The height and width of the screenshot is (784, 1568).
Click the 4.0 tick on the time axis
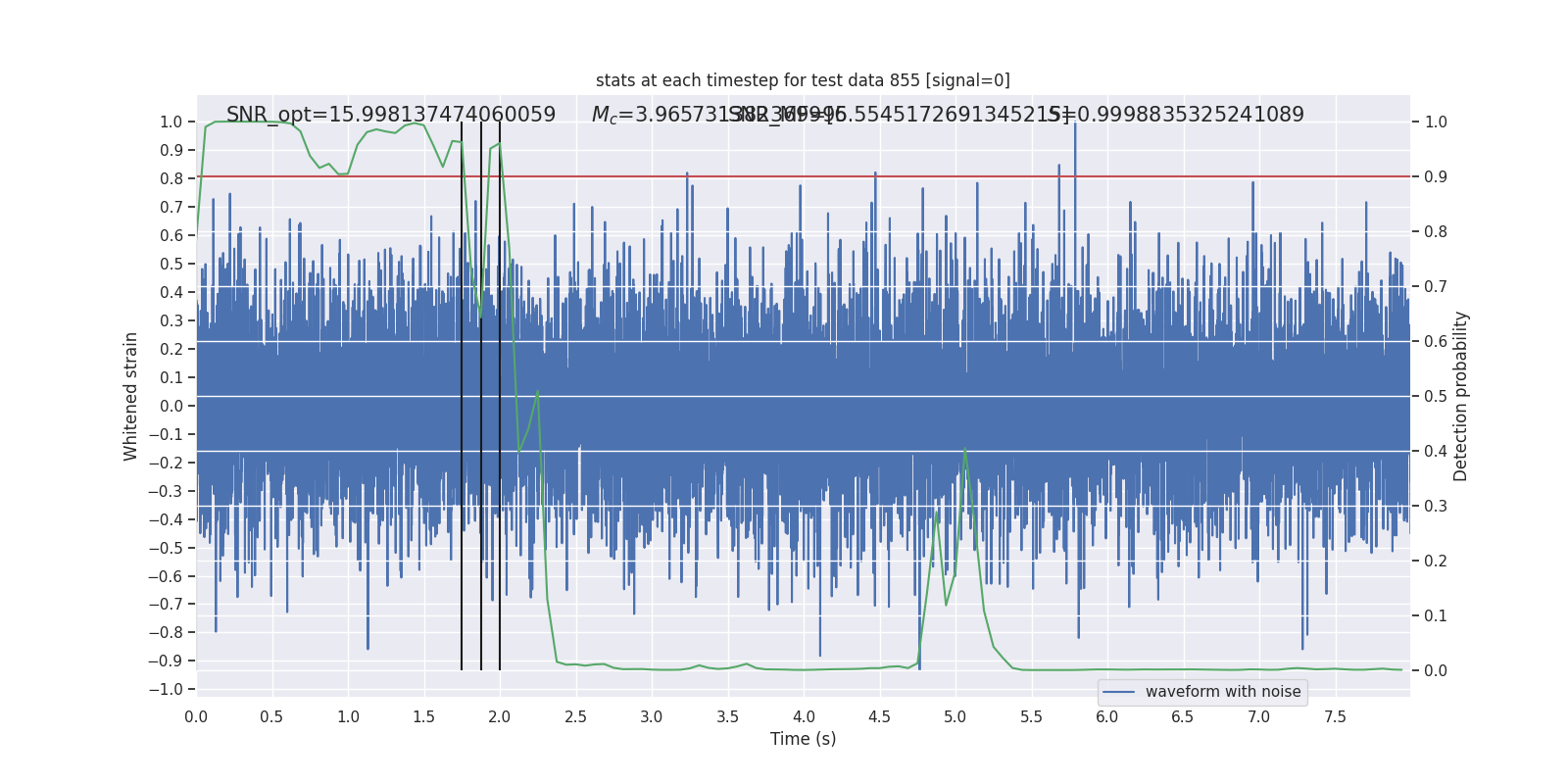click(x=804, y=716)
